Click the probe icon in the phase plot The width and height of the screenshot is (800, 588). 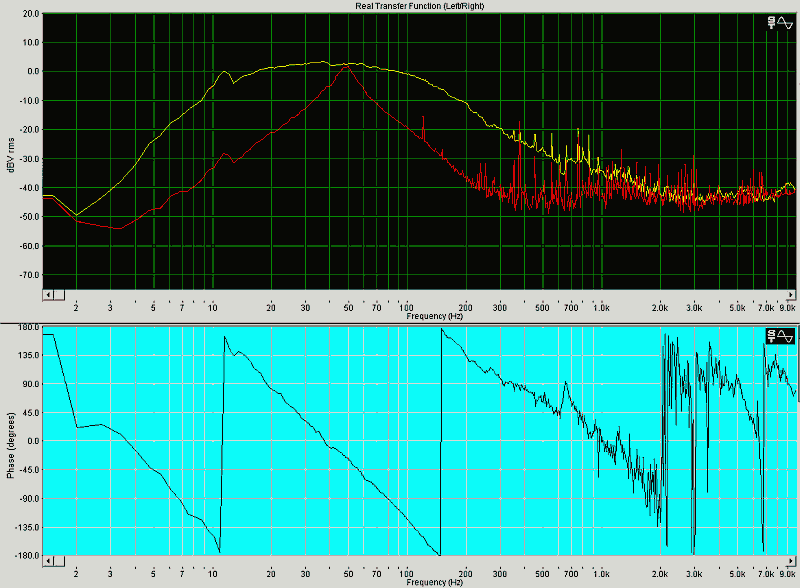pos(771,336)
